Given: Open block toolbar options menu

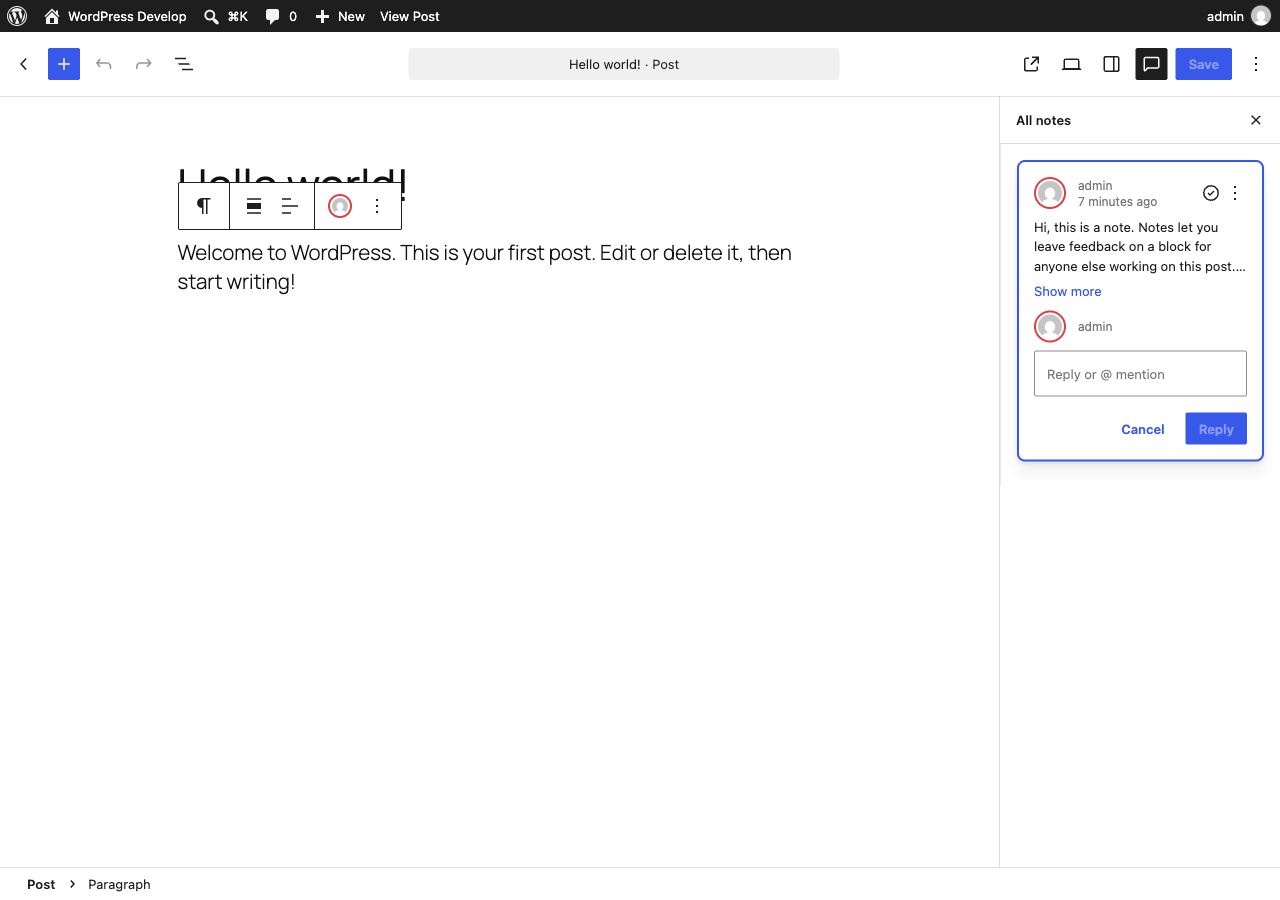Looking at the screenshot, I should point(377,206).
